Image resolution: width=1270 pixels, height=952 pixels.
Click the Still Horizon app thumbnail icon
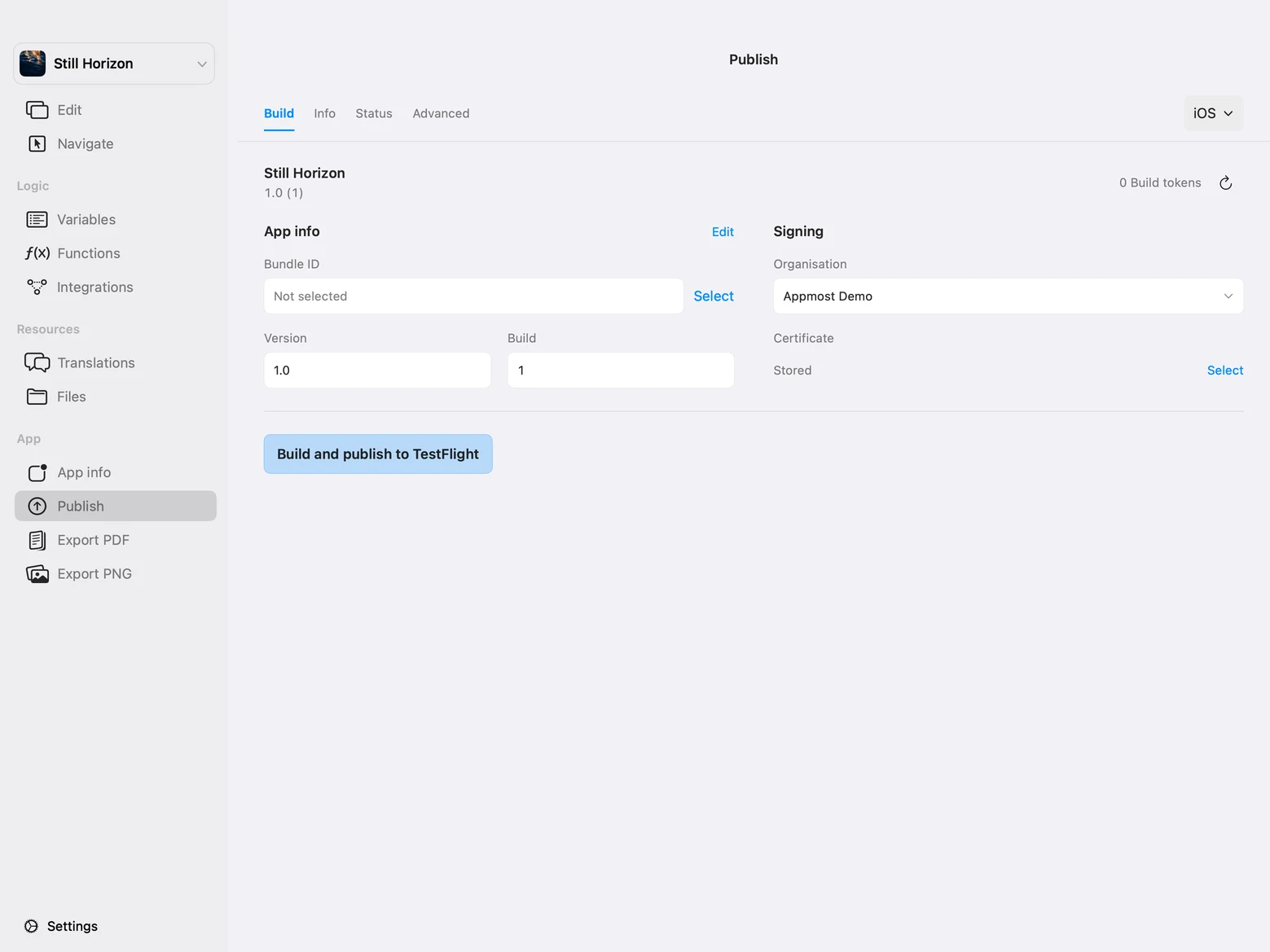coord(33,64)
